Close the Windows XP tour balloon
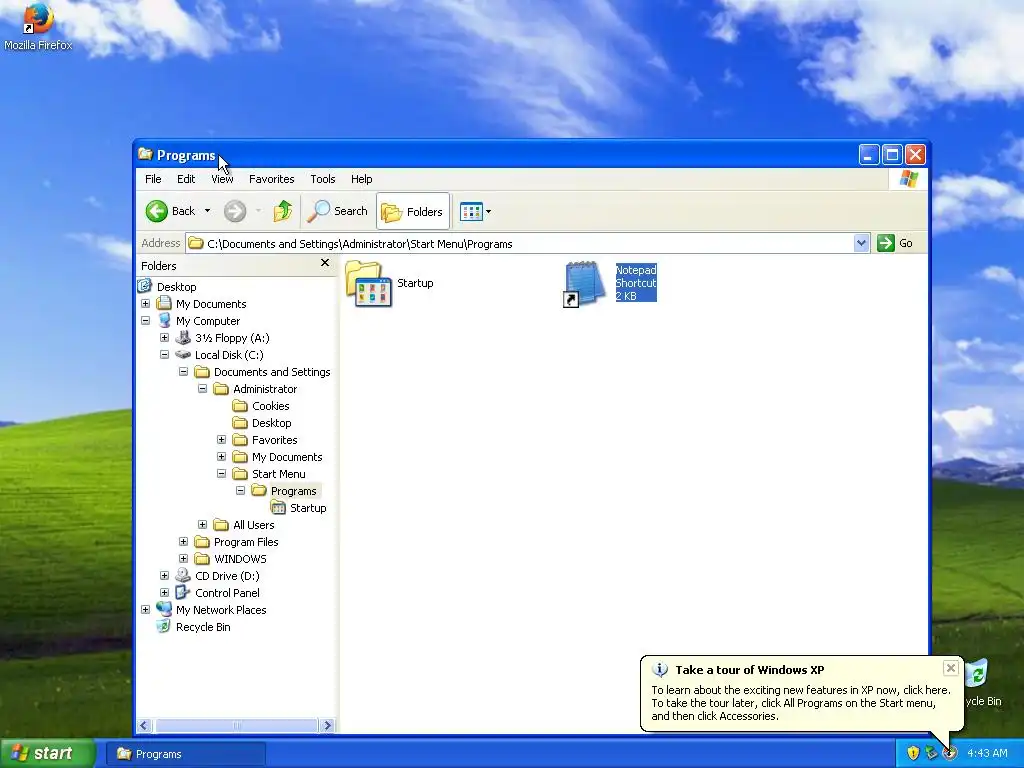The height and width of the screenshot is (768, 1024). 951,668
